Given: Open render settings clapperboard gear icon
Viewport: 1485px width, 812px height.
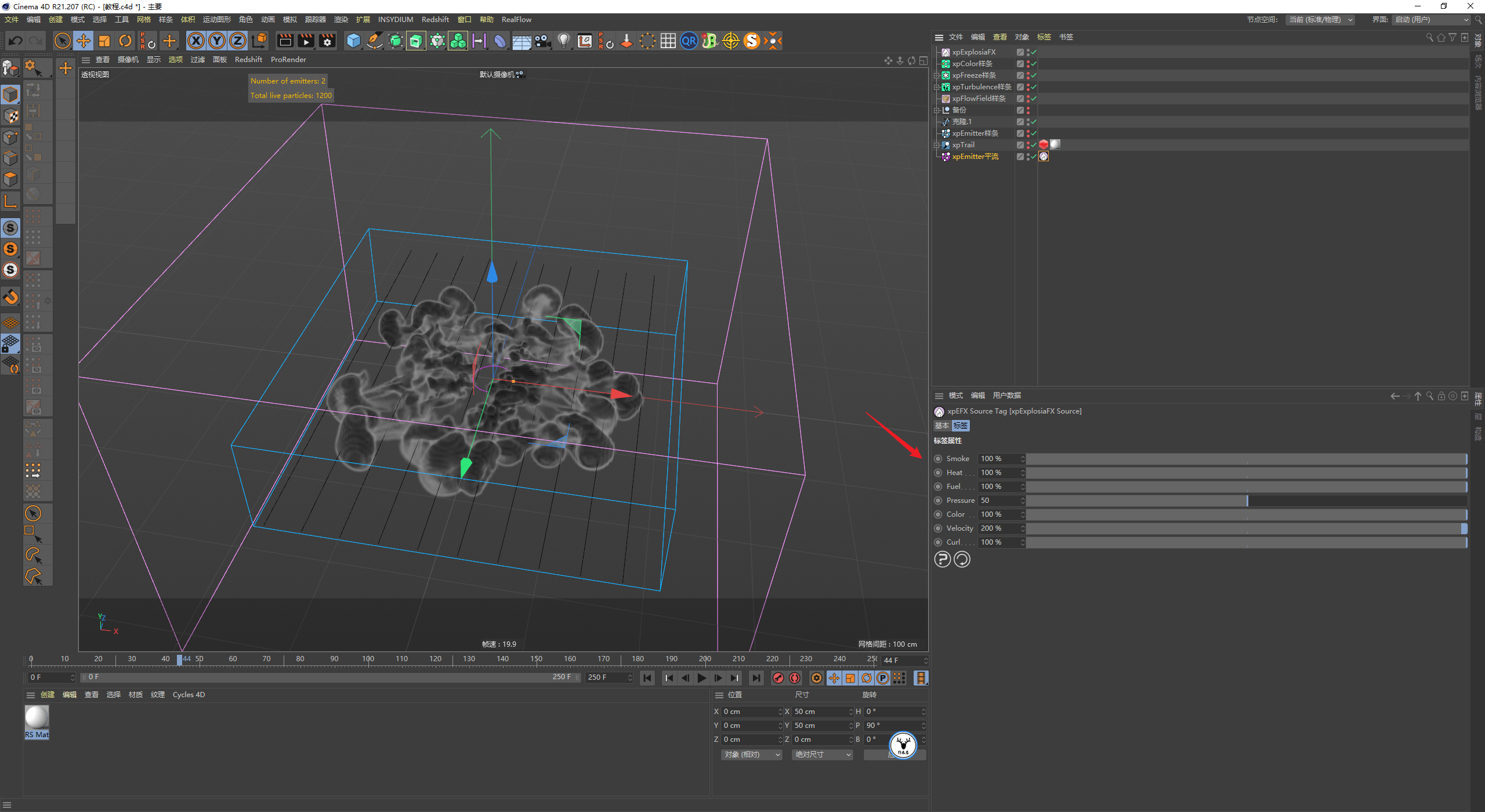Looking at the screenshot, I should pos(327,41).
